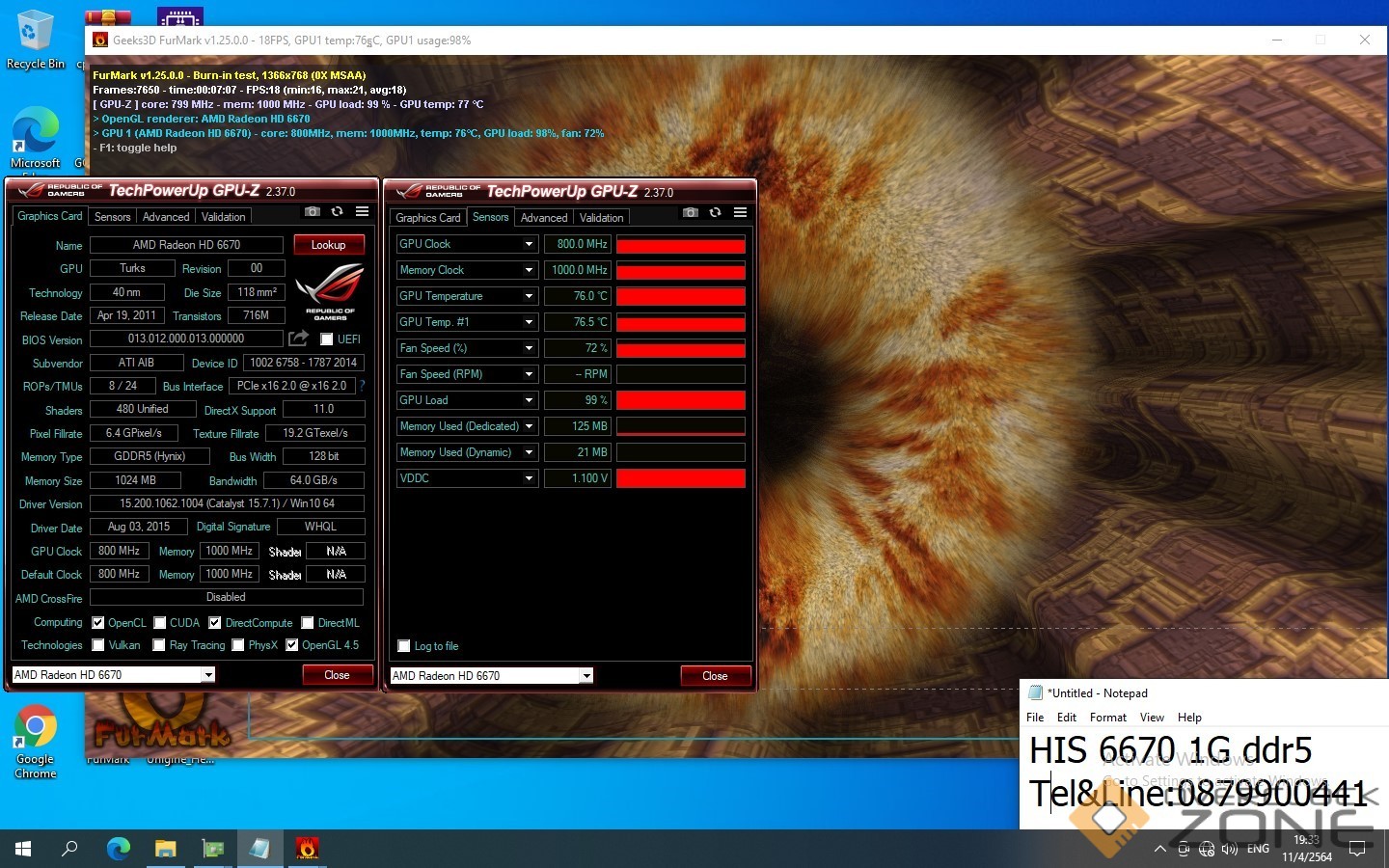Image resolution: width=1389 pixels, height=868 pixels.
Task: Switch to Notepad via taskbar icon
Action: point(259,849)
